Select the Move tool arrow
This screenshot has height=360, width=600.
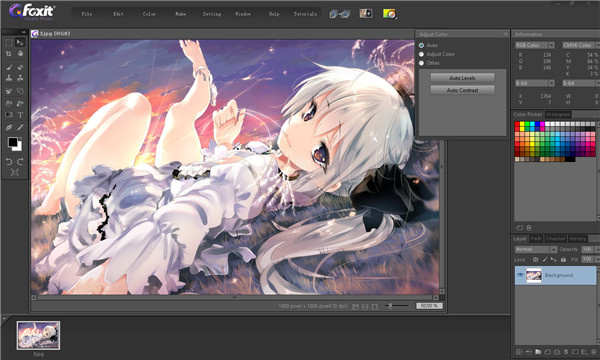tap(20, 42)
